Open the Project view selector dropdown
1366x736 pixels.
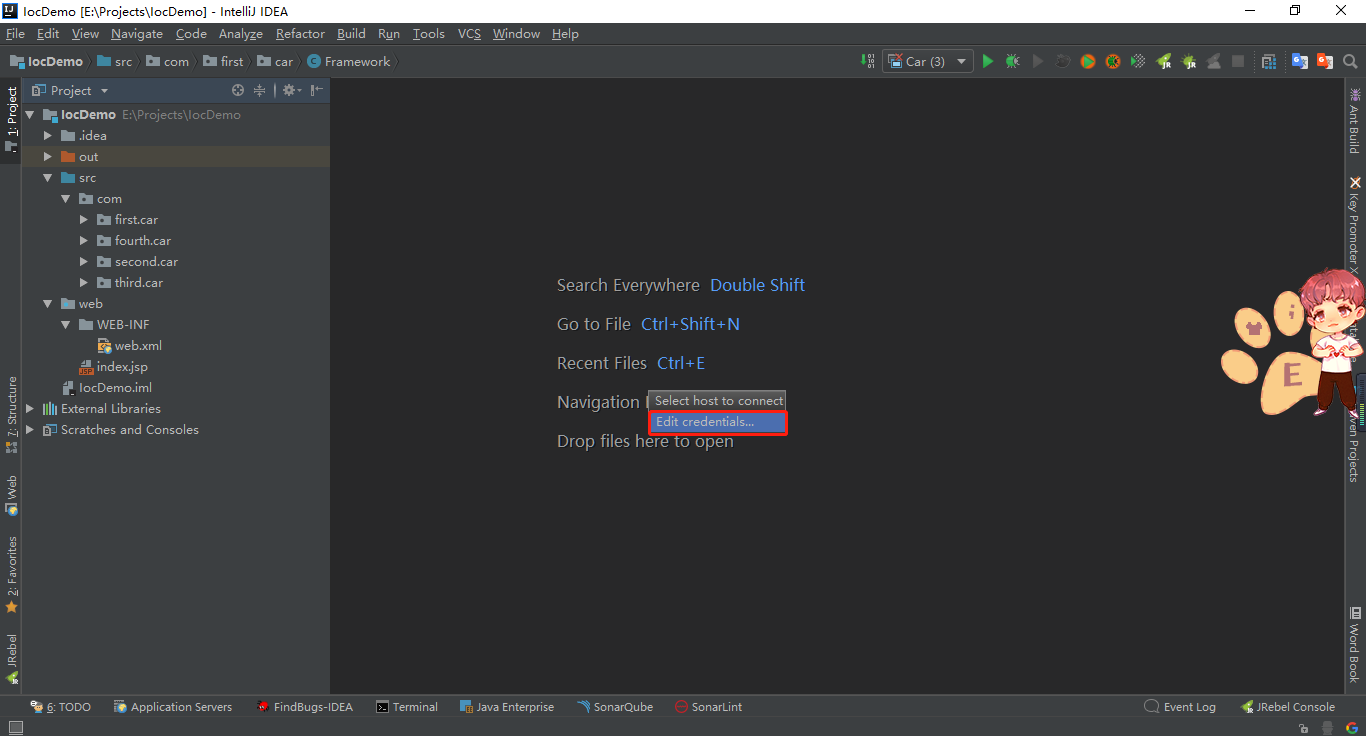coord(71,90)
